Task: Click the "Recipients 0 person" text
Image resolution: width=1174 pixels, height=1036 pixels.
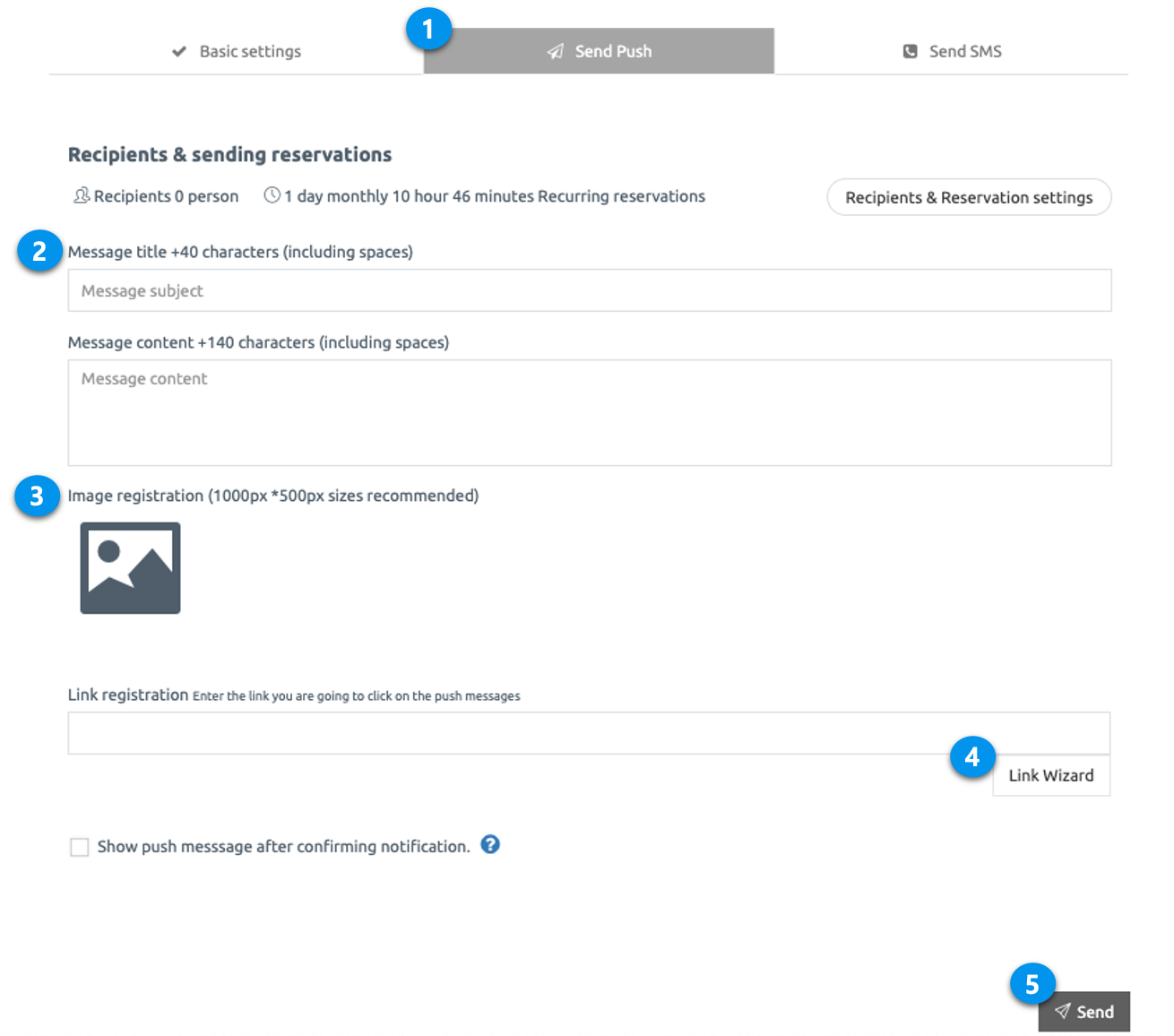Action: [166, 196]
